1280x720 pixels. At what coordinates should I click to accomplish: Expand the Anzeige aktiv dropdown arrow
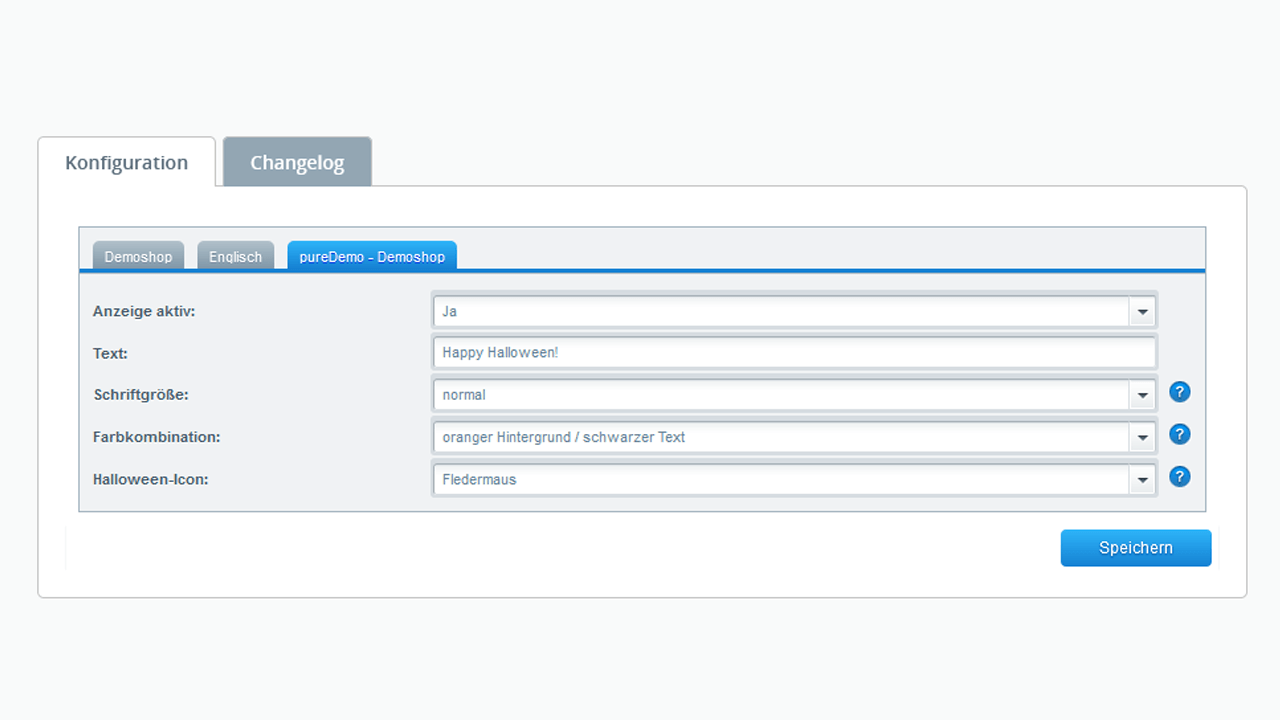[x=1142, y=312]
